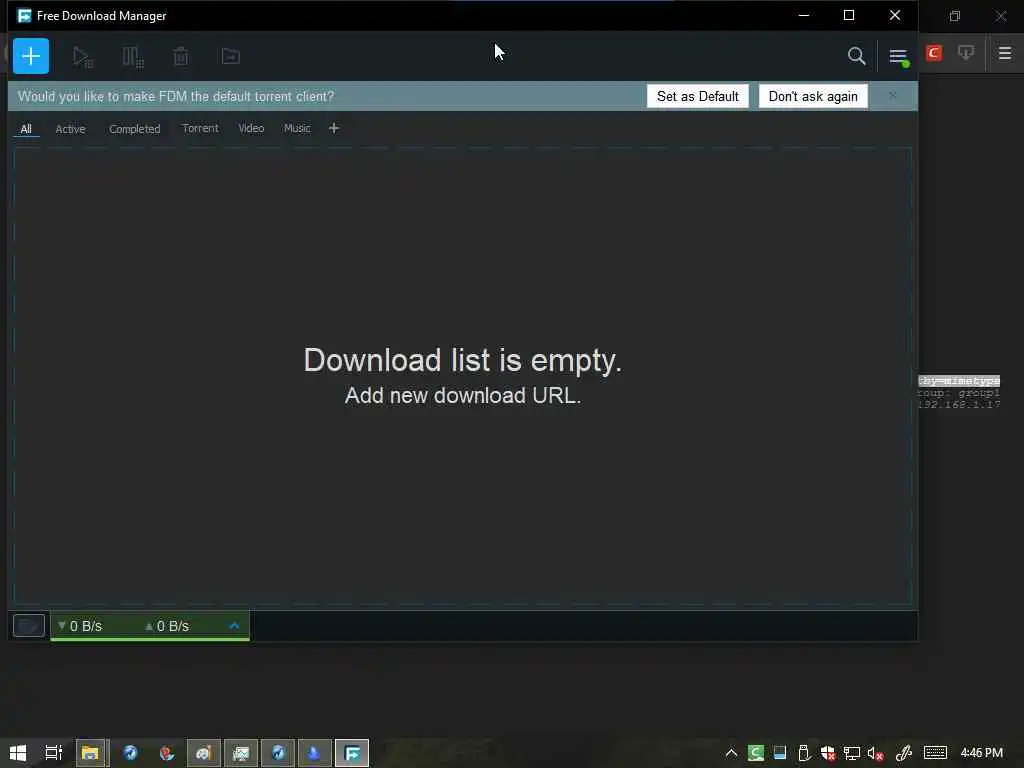Click the Pause selected downloads icon
Image resolution: width=1024 pixels, height=768 pixels.
coord(133,57)
